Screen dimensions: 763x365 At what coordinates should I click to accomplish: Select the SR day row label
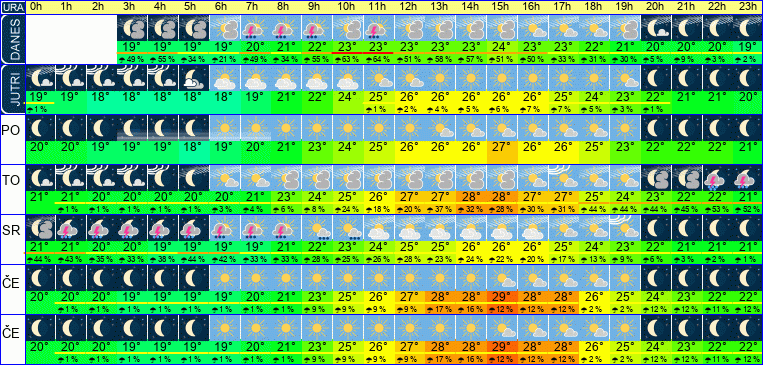pyautogui.click(x=12, y=231)
